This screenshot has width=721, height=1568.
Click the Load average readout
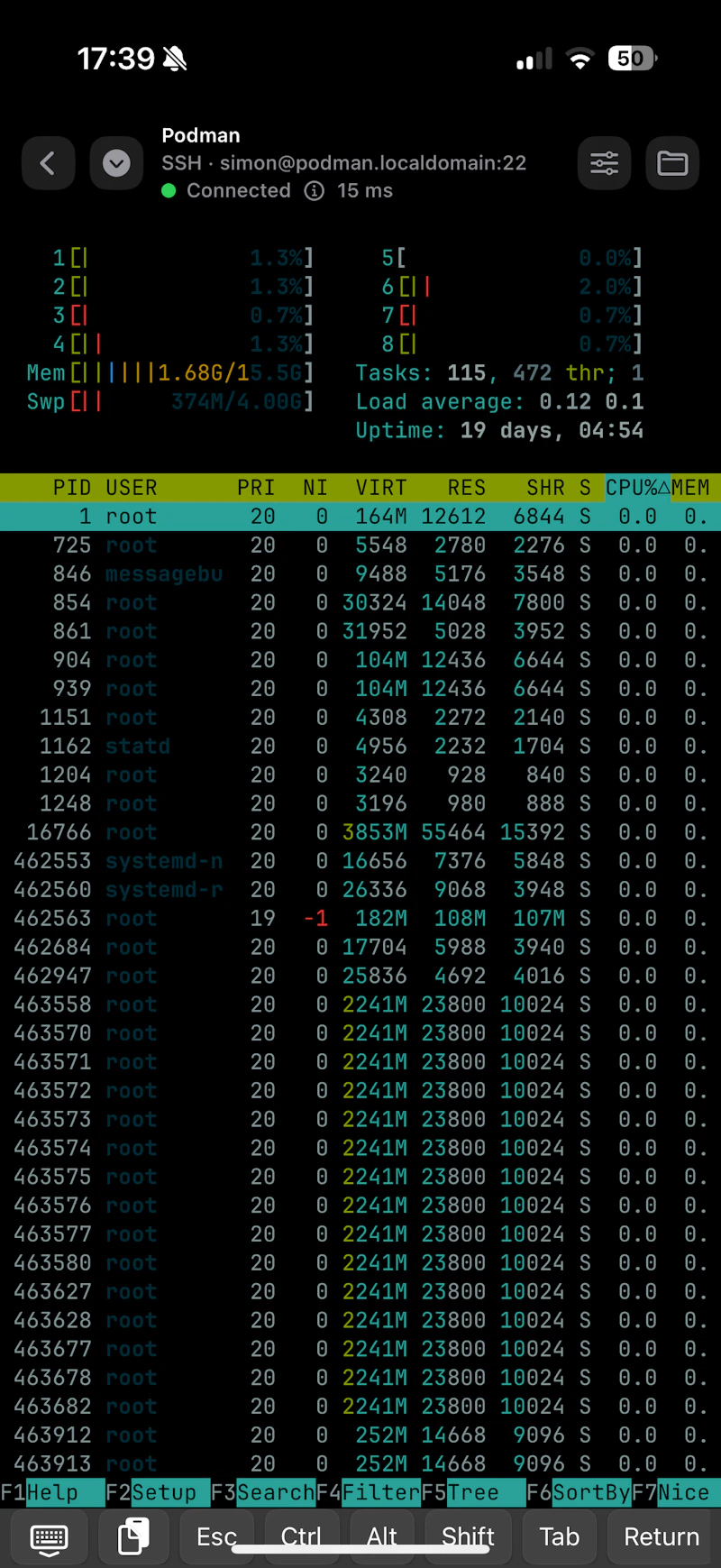pyautogui.click(x=499, y=402)
